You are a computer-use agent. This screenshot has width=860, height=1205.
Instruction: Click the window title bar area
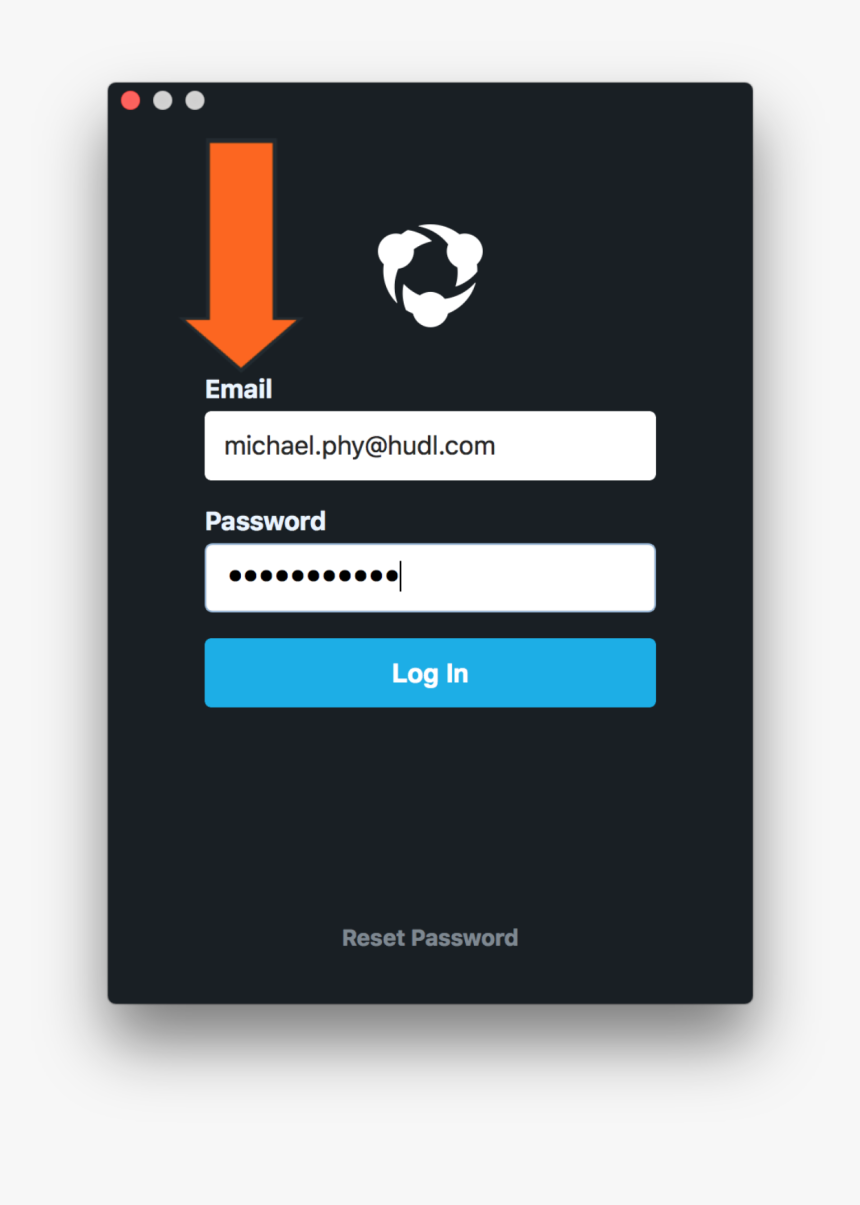click(x=470, y=100)
